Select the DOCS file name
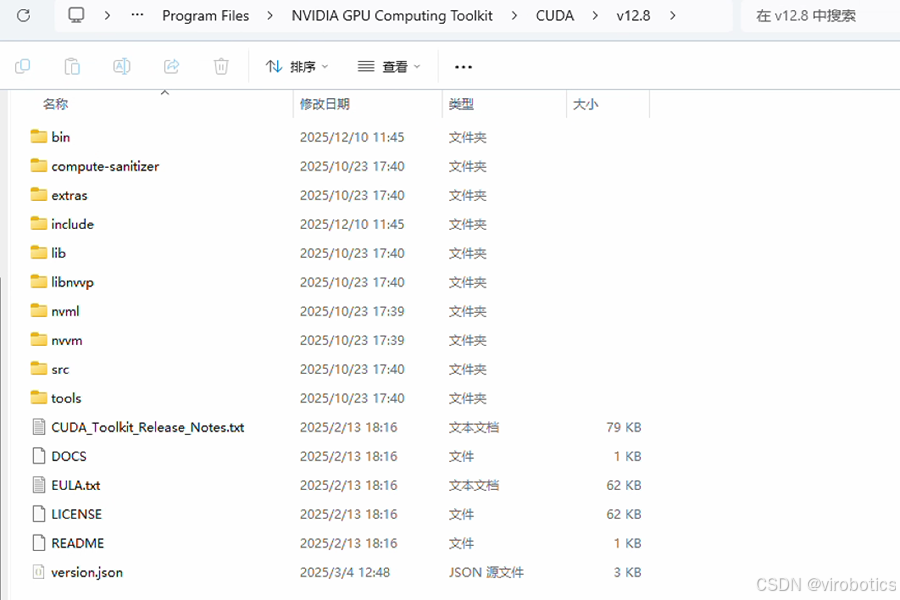900x600 pixels. (x=69, y=456)
